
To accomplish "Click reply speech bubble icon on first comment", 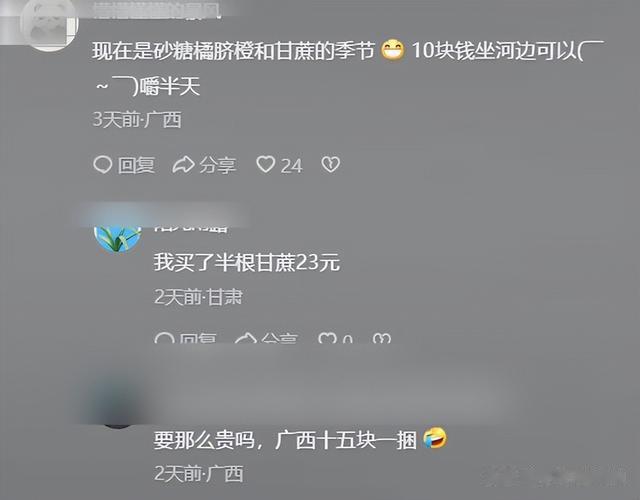I will [x=102, y=165].
